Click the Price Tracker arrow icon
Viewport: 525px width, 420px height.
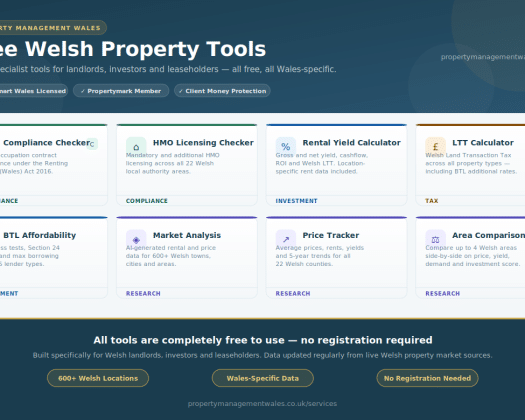point(286,240)
